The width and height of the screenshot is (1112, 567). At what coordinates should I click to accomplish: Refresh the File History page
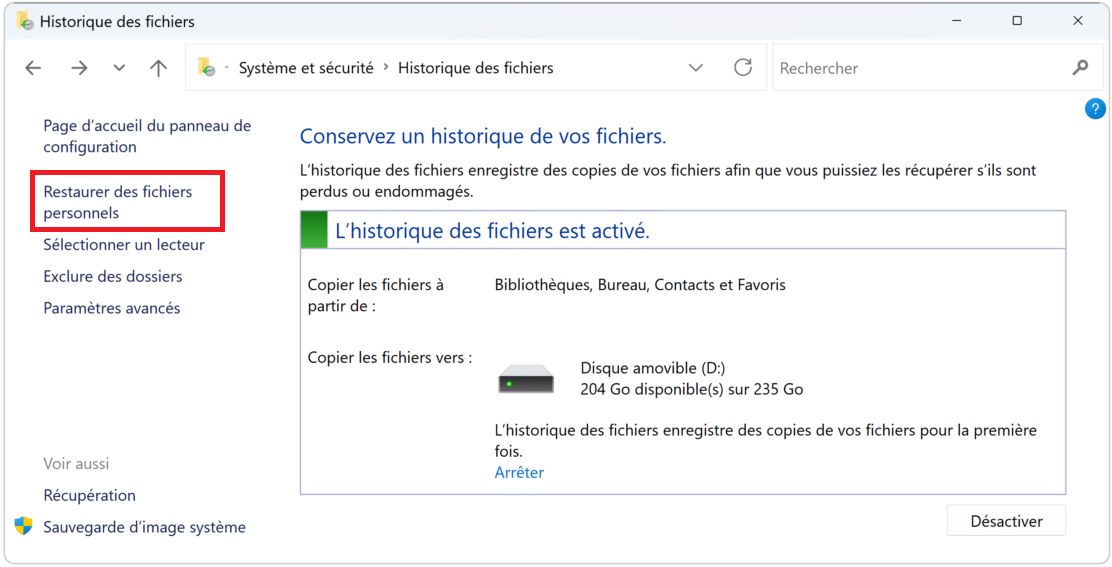pyautogui.click(x=743, y=67)
